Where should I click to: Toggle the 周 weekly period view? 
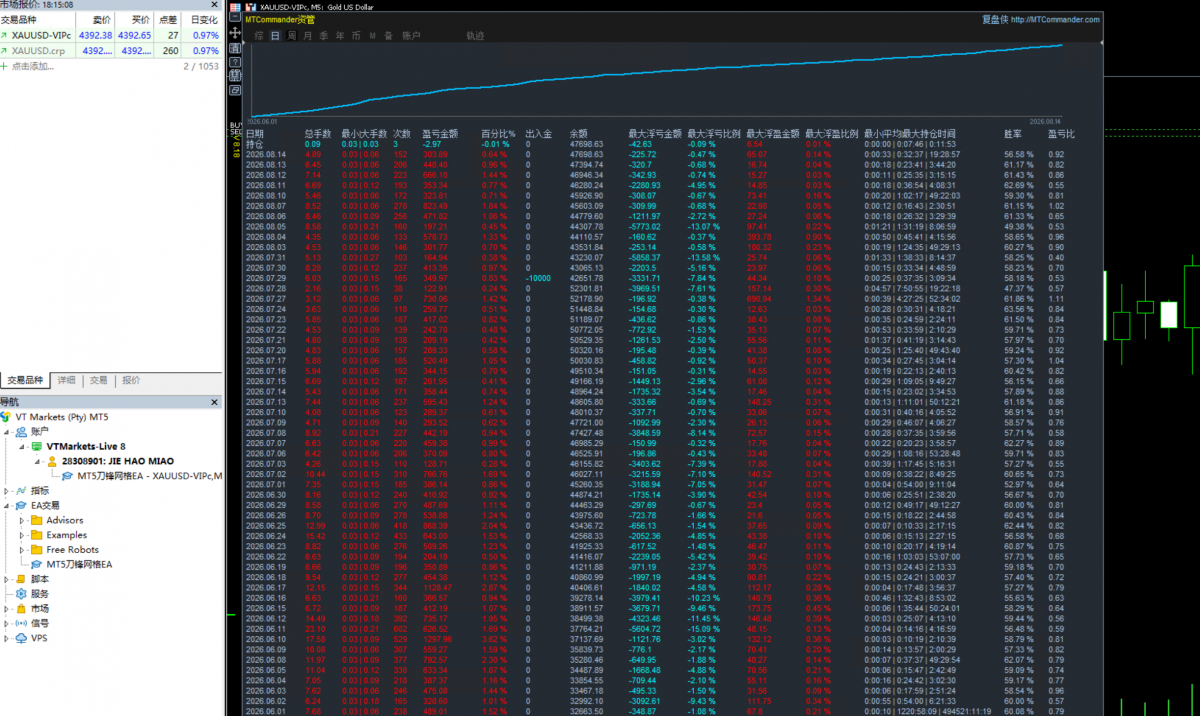tap(292, 35)
